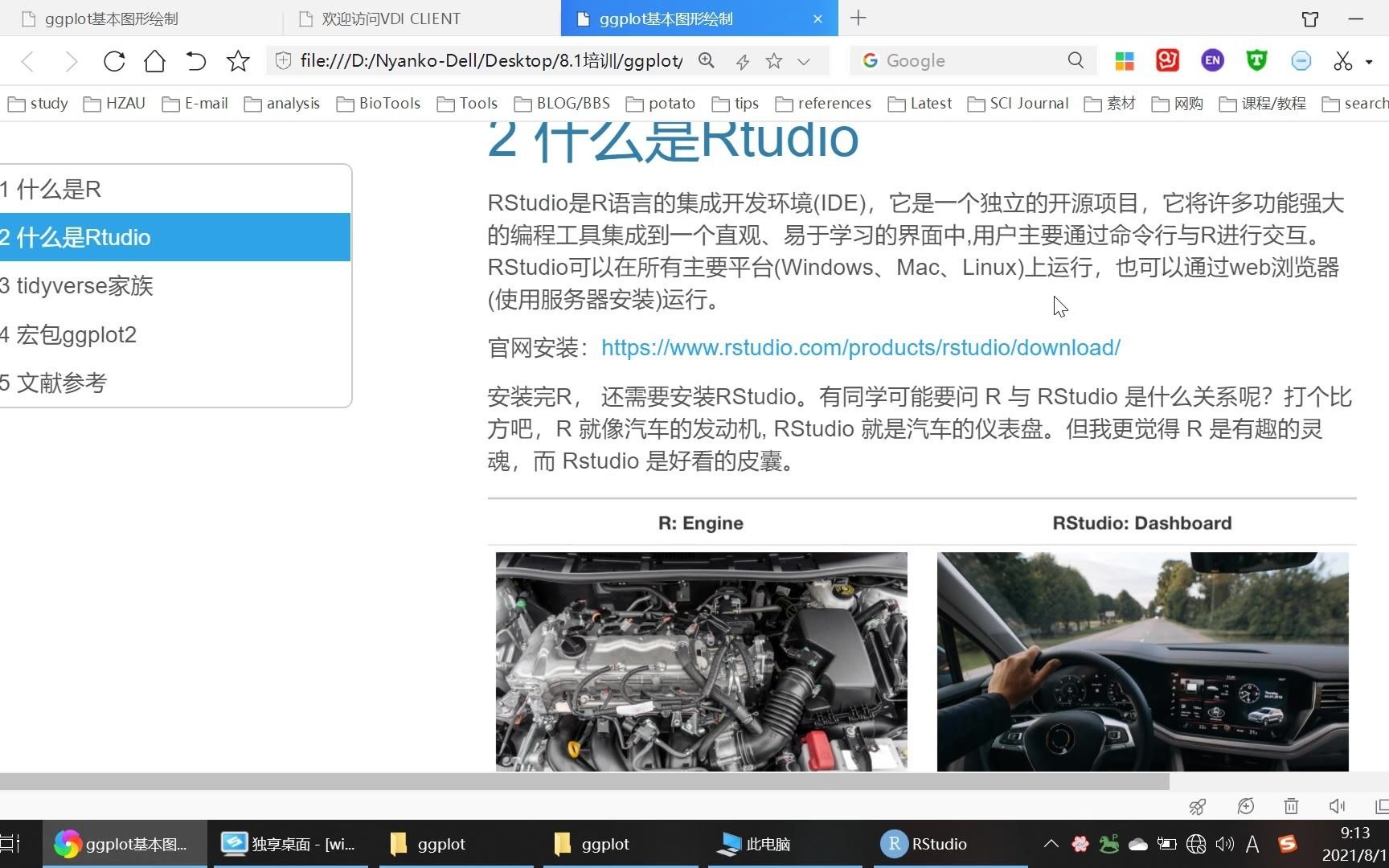Click the car engine image
The width and height of the screenshot is (1389, 868).
pos(701,661)
